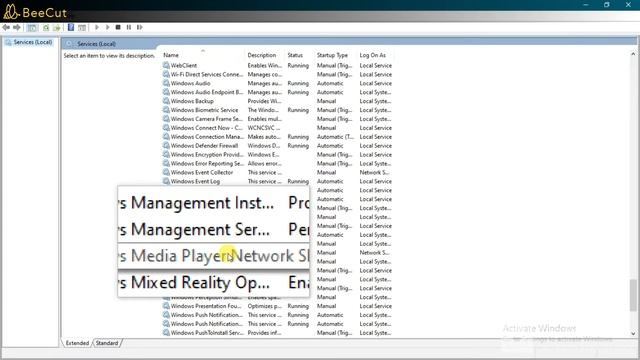Click the 'Enables Win...' description cell

click(x=264, y=65)
